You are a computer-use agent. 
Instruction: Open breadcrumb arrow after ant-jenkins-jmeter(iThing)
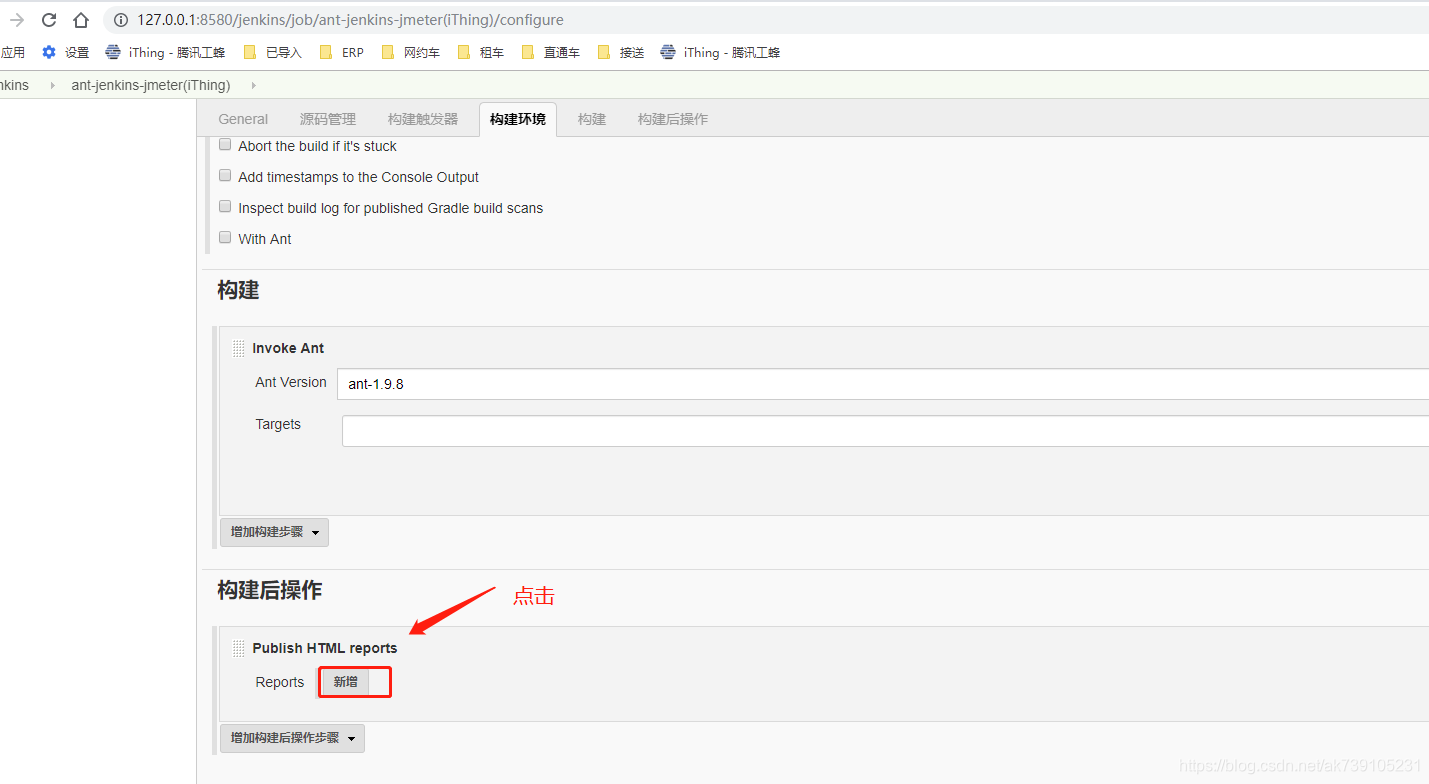point(253,85)
